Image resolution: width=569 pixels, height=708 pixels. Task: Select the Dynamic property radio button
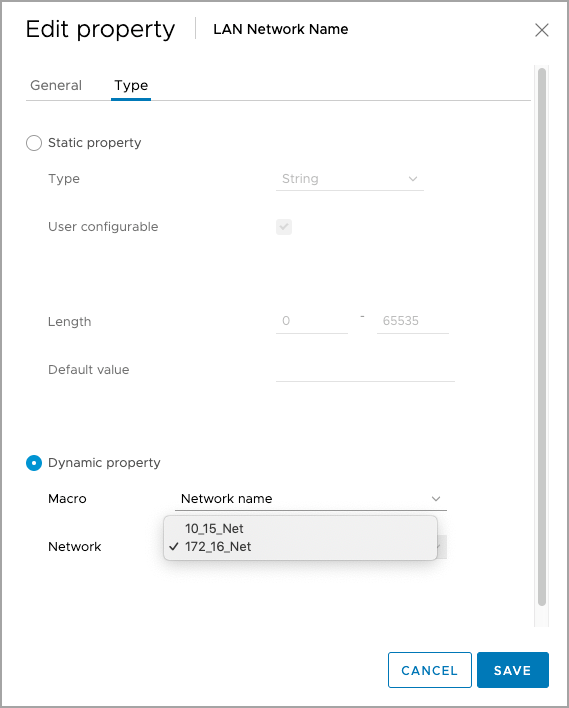click(x=34, y=463)
